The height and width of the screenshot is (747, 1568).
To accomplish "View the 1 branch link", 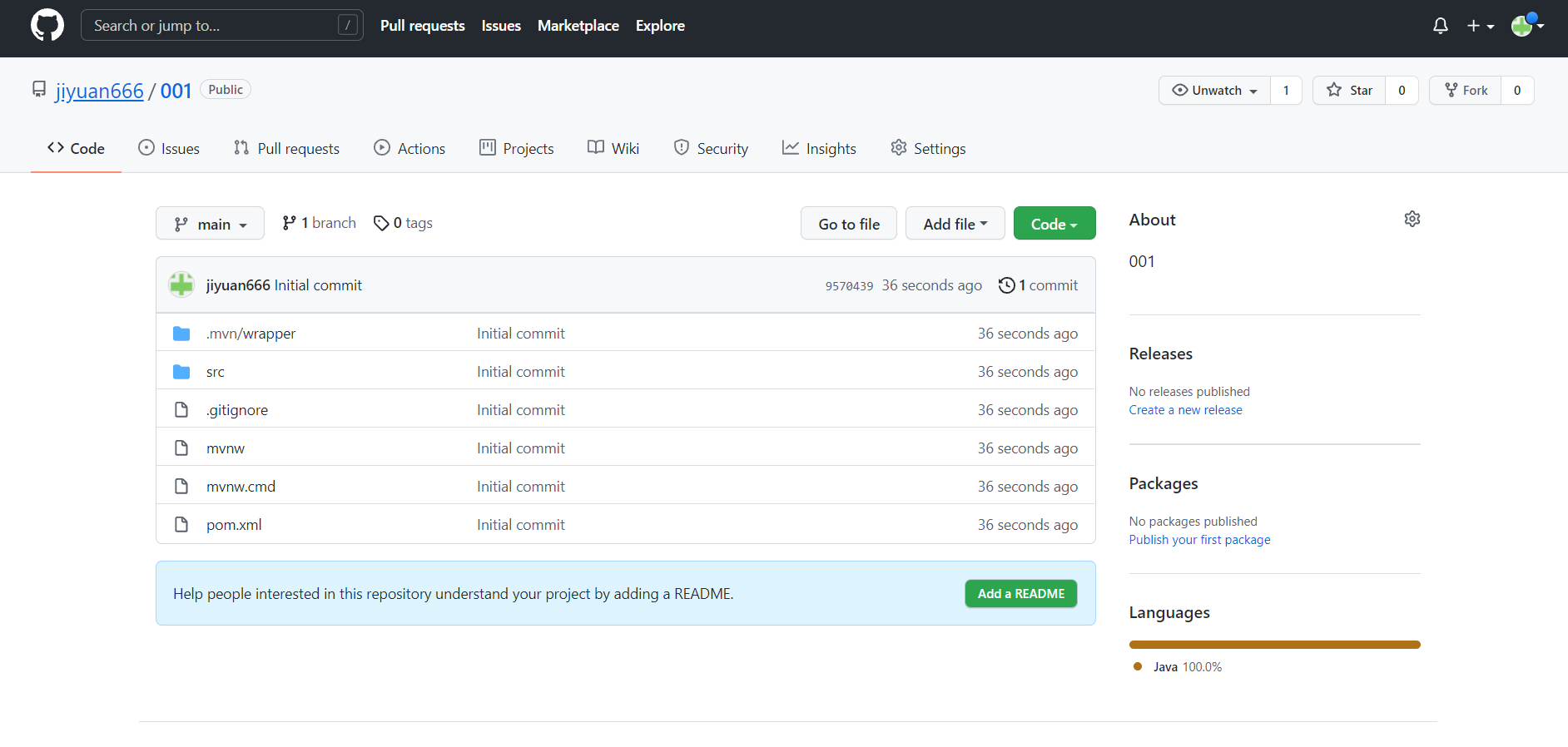I will [x=320, y=223].
